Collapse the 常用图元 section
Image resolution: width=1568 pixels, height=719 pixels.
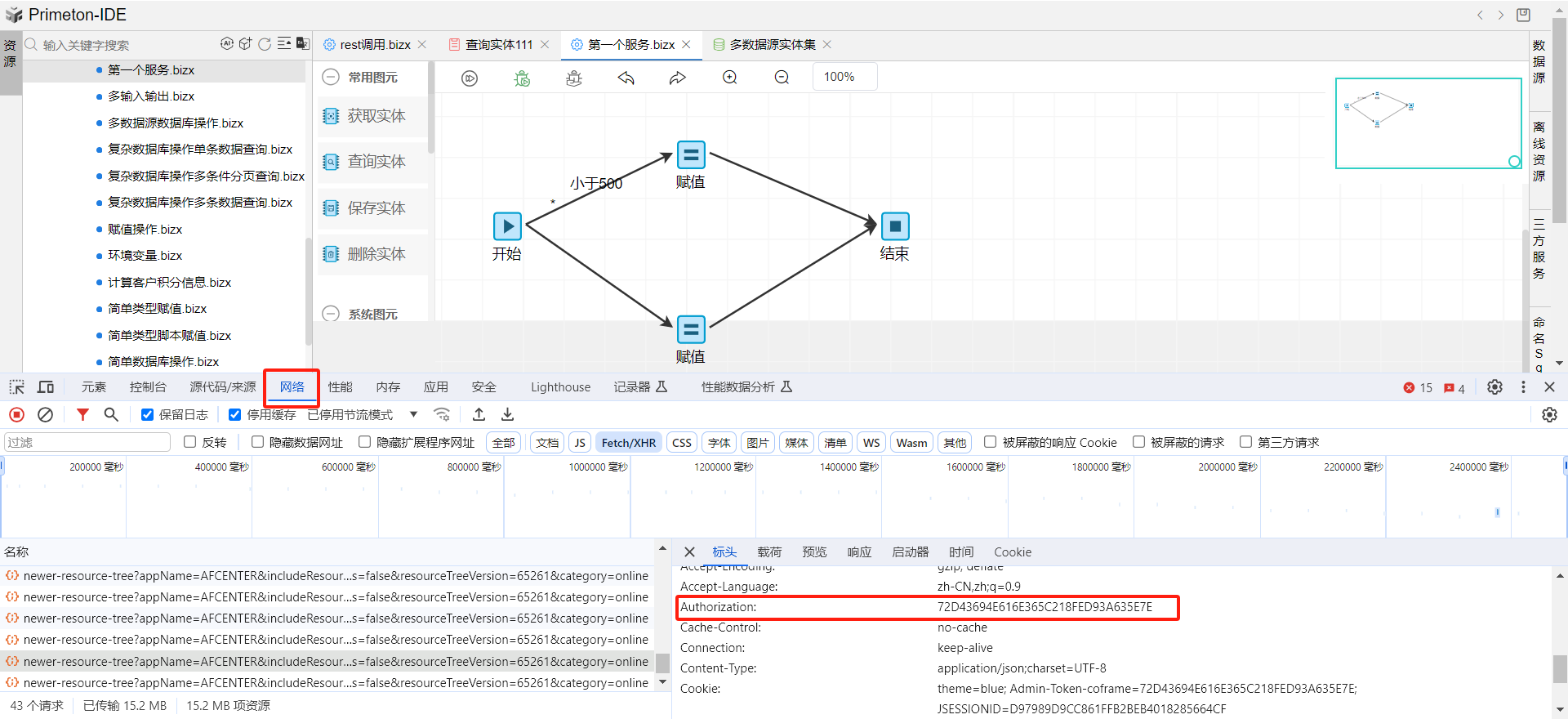331,78
